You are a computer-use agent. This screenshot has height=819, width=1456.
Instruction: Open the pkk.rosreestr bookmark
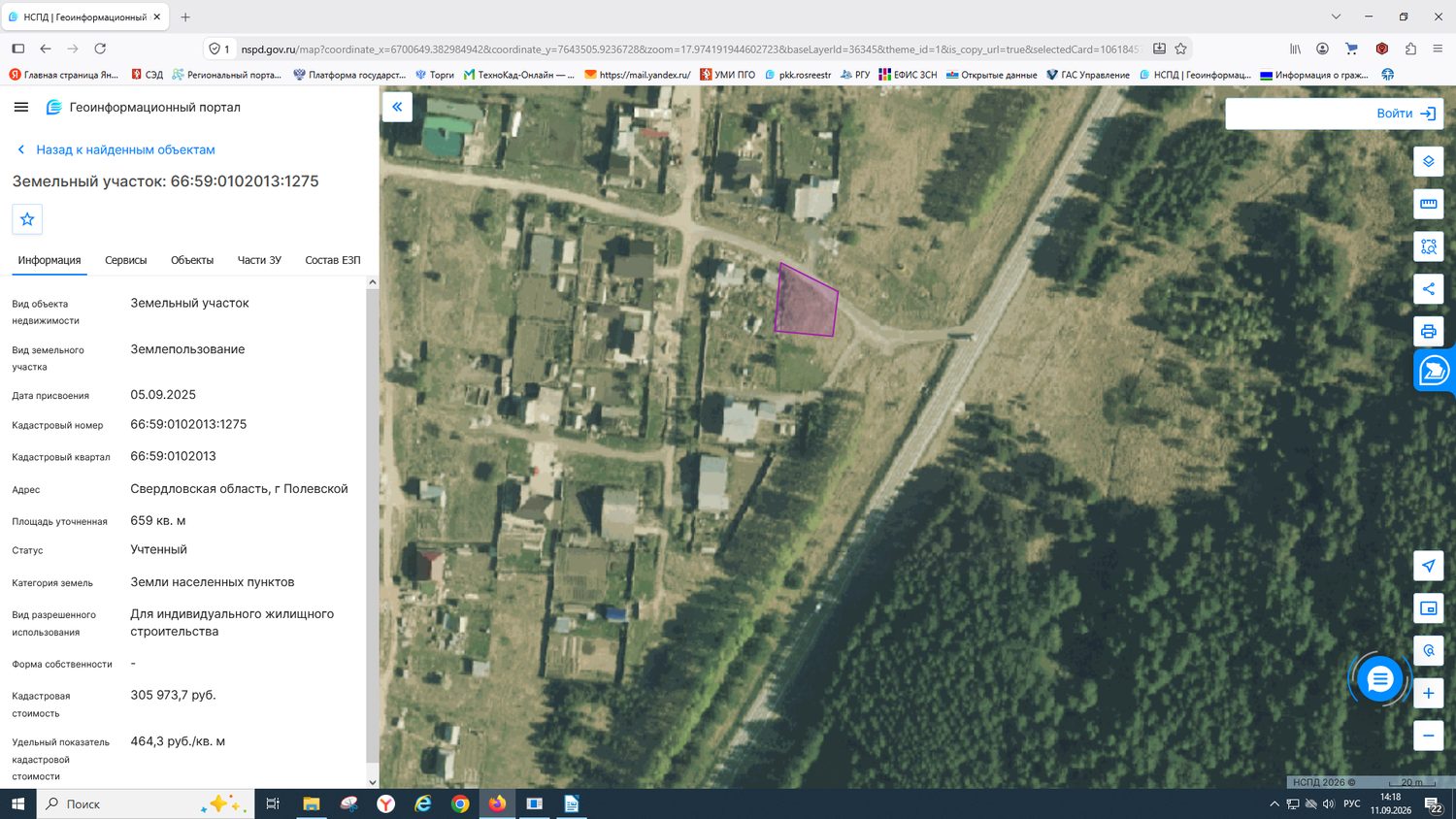point(798,75)
